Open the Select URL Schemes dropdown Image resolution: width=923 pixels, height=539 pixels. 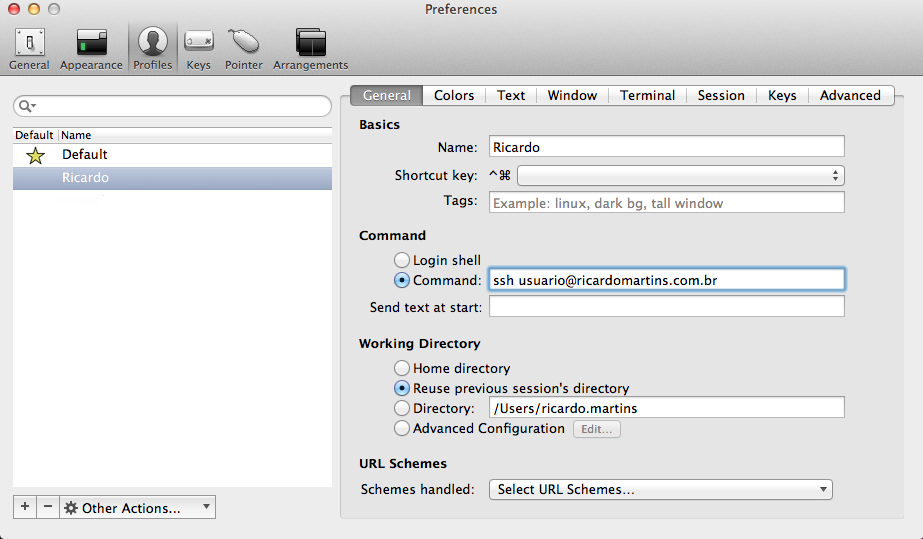(660, 490)
